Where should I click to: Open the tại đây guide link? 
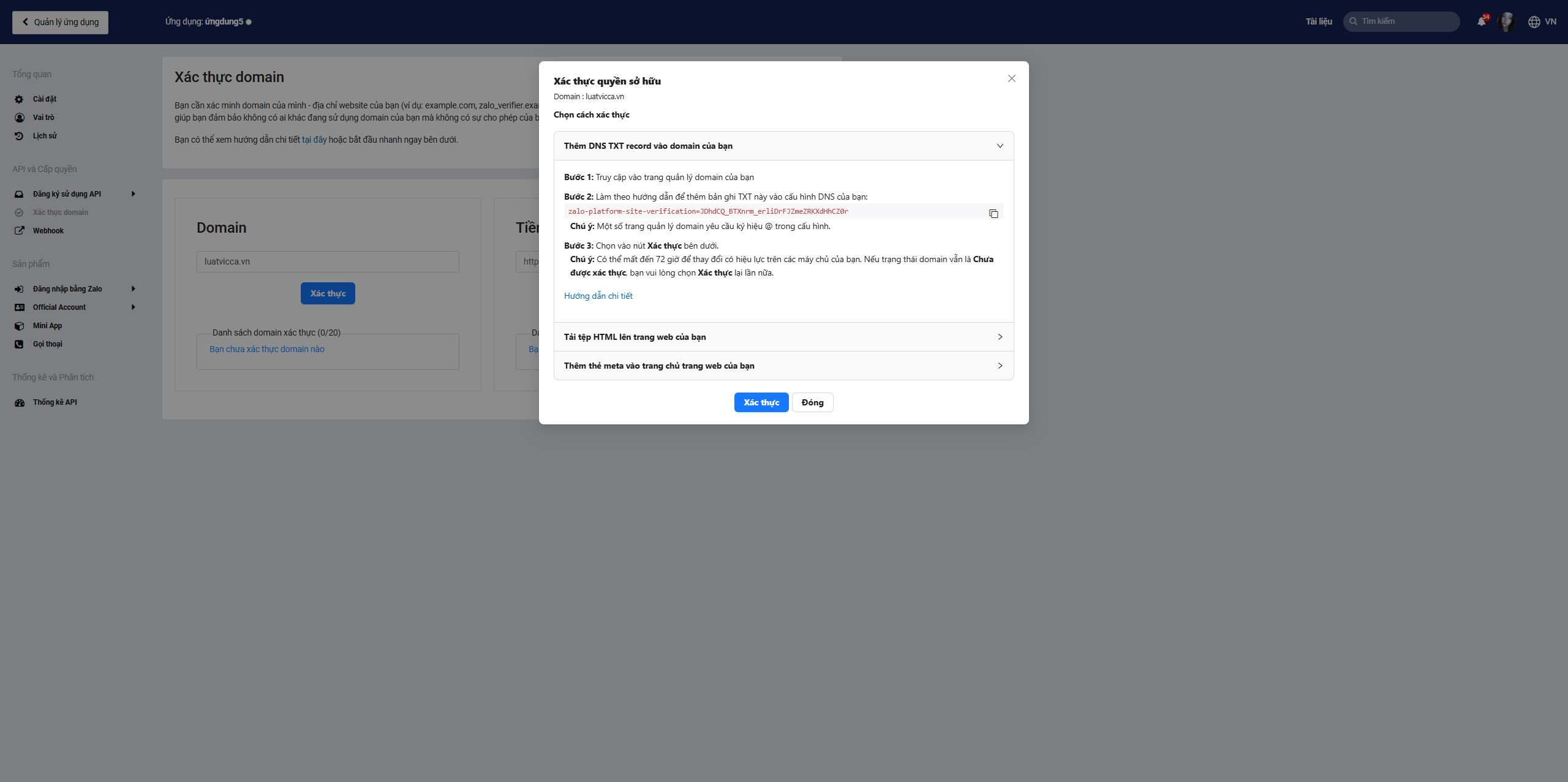coord(314,140)
